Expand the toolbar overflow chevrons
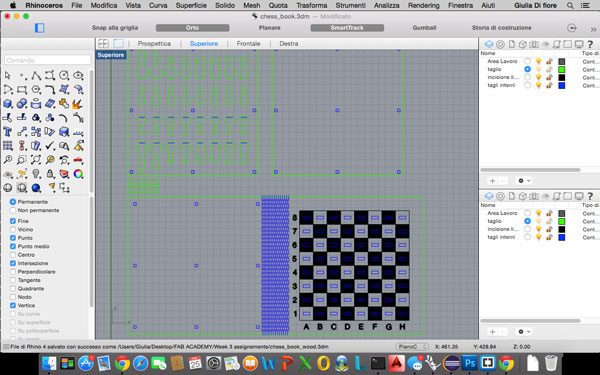This screenshot has height=375, width=600. [593, 29]
